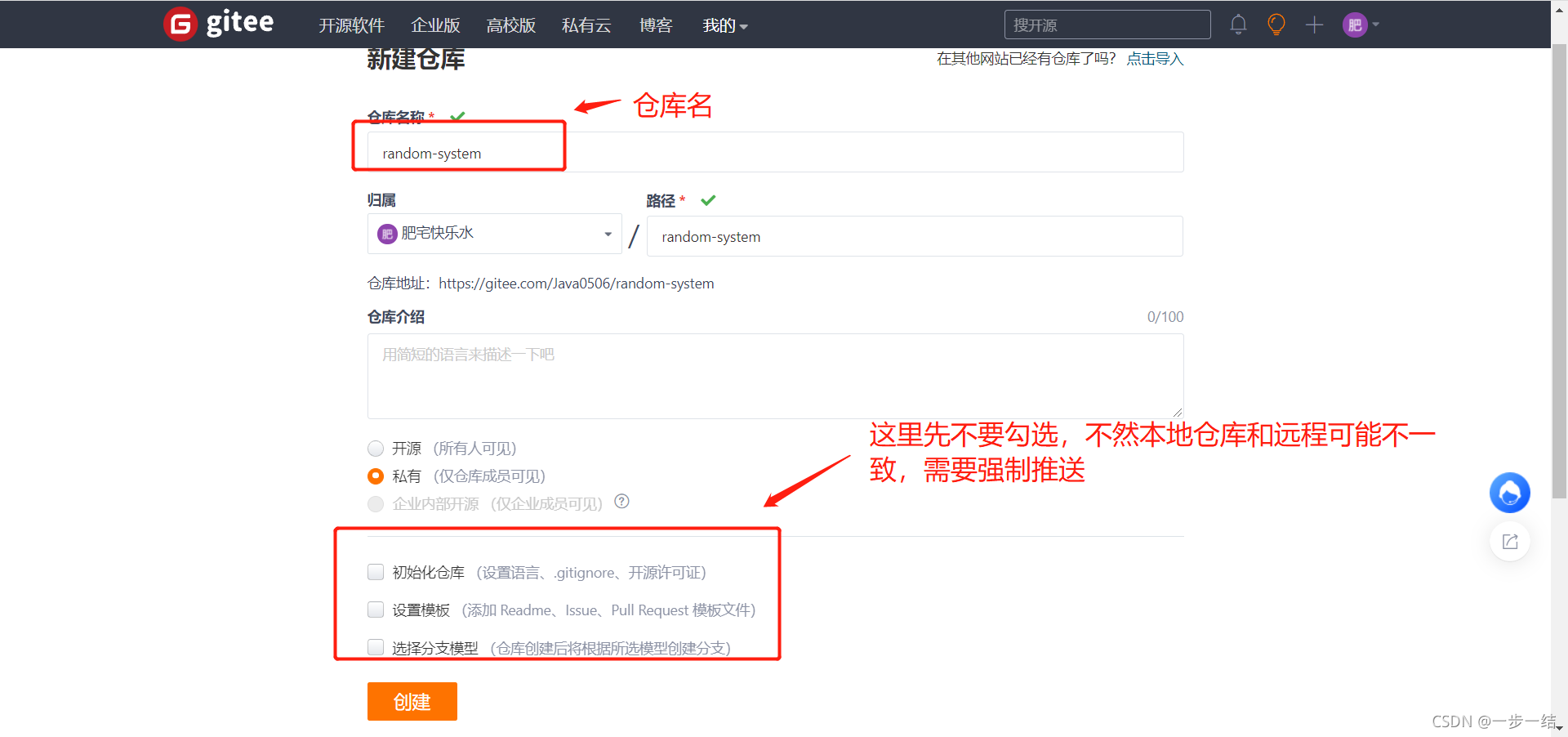Click the 搜开源 search field
This screenshot has height=737, width=1568.
click(x=1107, y=25)
